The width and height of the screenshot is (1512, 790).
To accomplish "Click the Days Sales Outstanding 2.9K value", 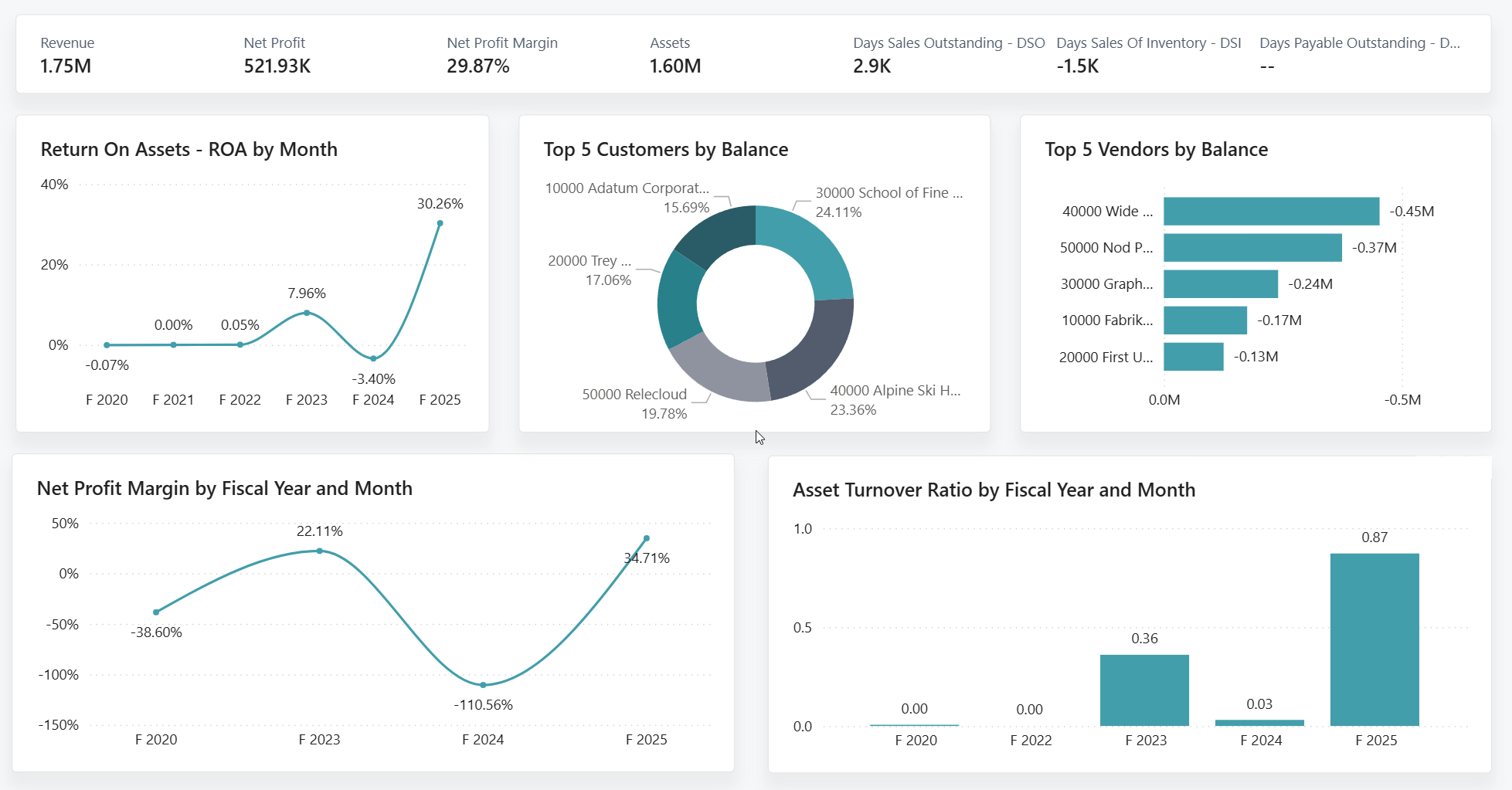I will coord(872,66).
